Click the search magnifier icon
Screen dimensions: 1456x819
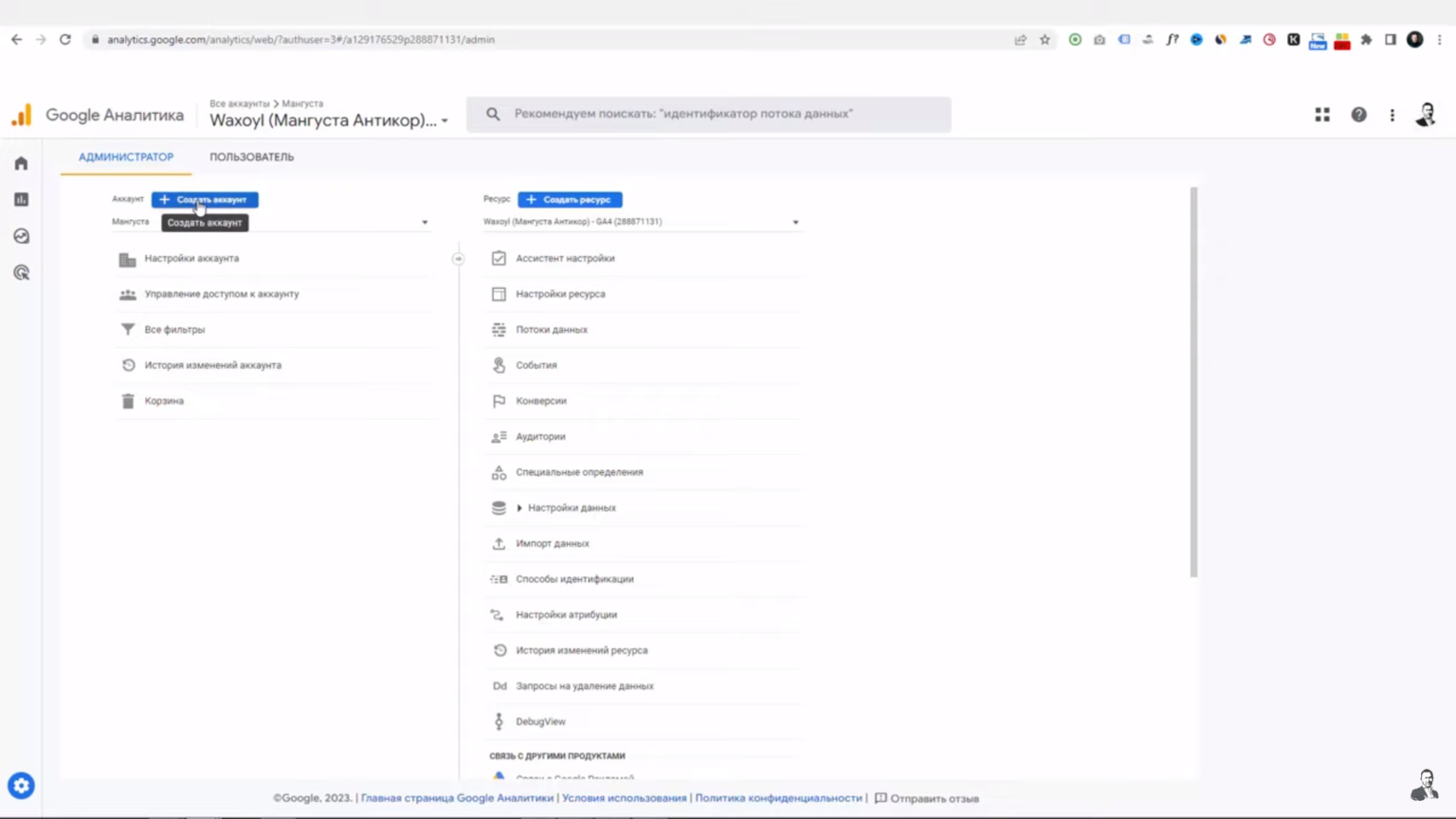pyautogui.click(x=493, y=114)
